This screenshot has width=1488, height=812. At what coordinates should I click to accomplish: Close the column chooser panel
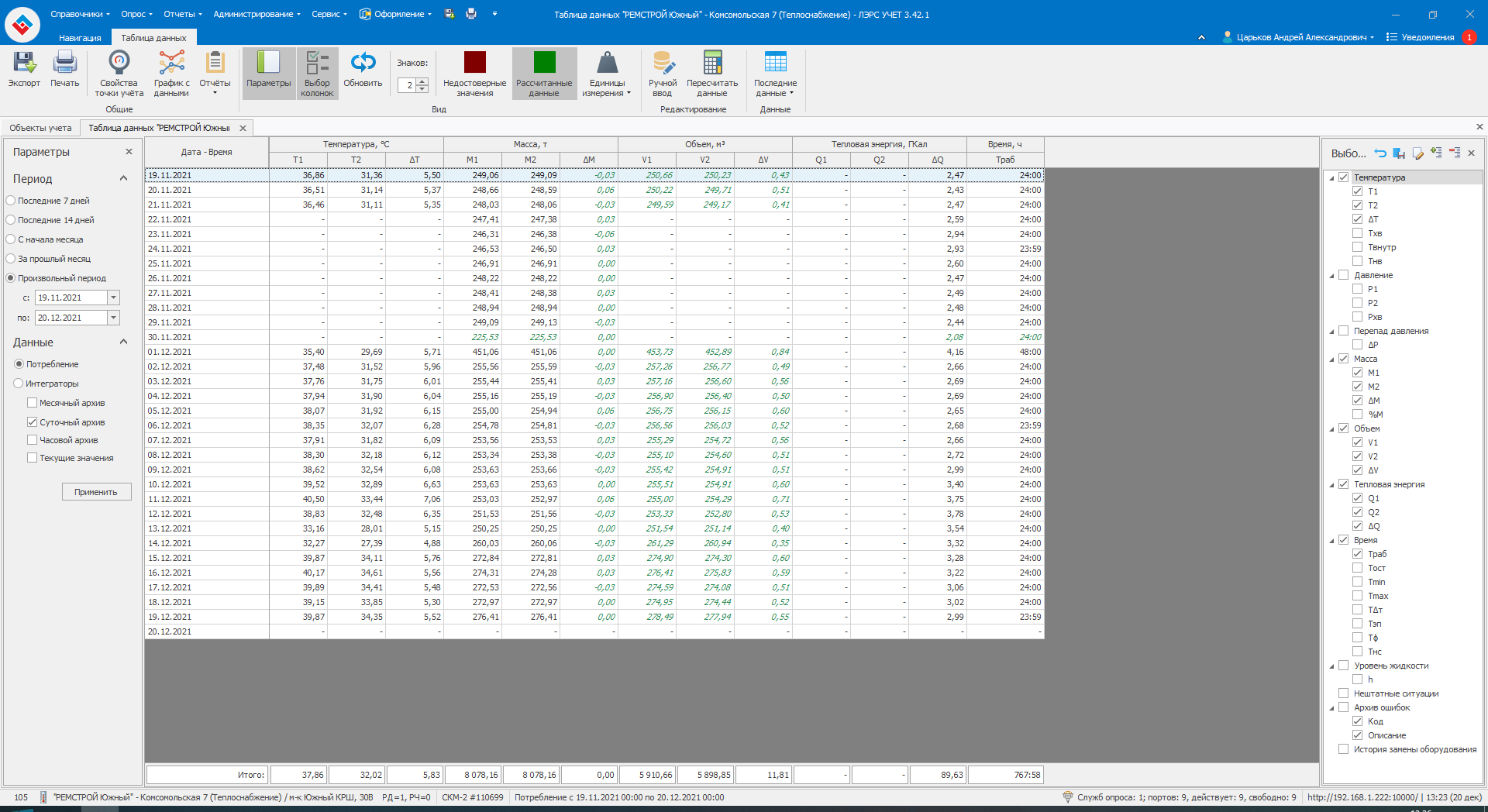pyautogui.click(x=1471, y=153)
